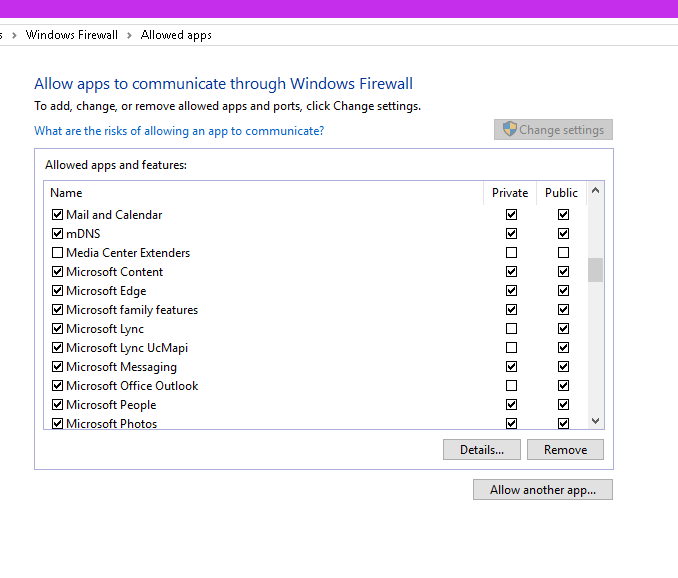Screen dimensions: 678x578
Task: Toggle Public checkbox for Microsoft Lync
Action: (x=563, y=329)
